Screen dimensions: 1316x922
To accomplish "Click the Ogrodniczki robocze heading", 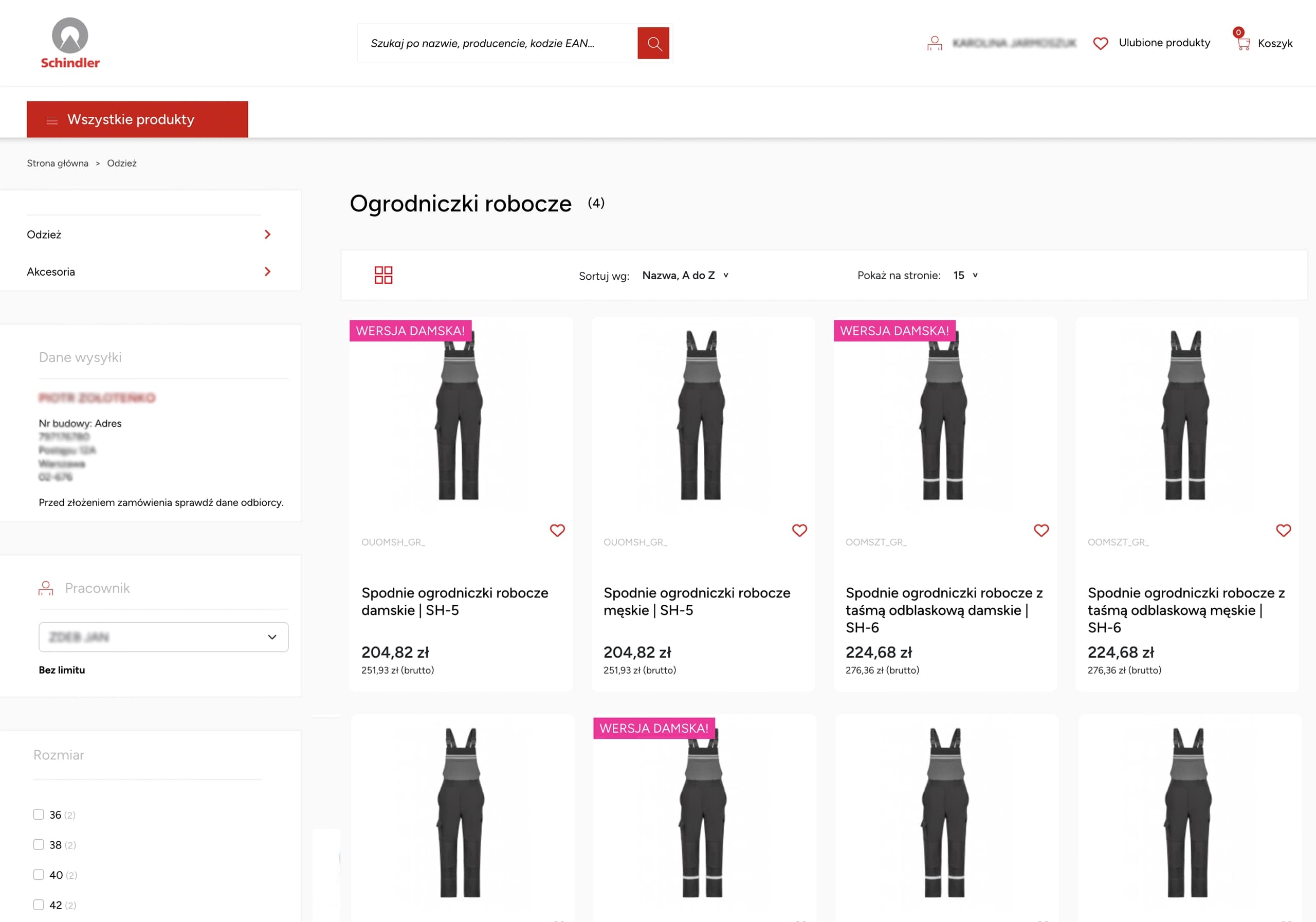I will coord(460,204).
